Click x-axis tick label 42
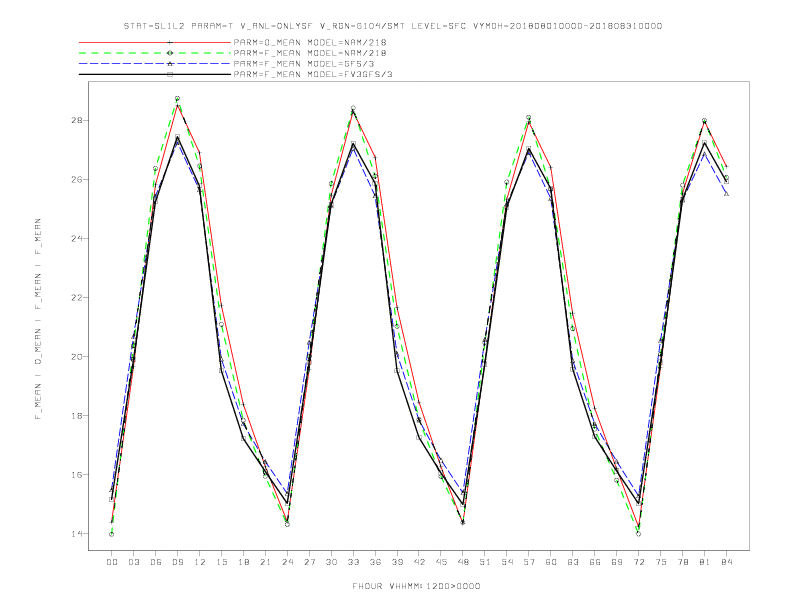The image size is (792, 612). click(419, 562)
